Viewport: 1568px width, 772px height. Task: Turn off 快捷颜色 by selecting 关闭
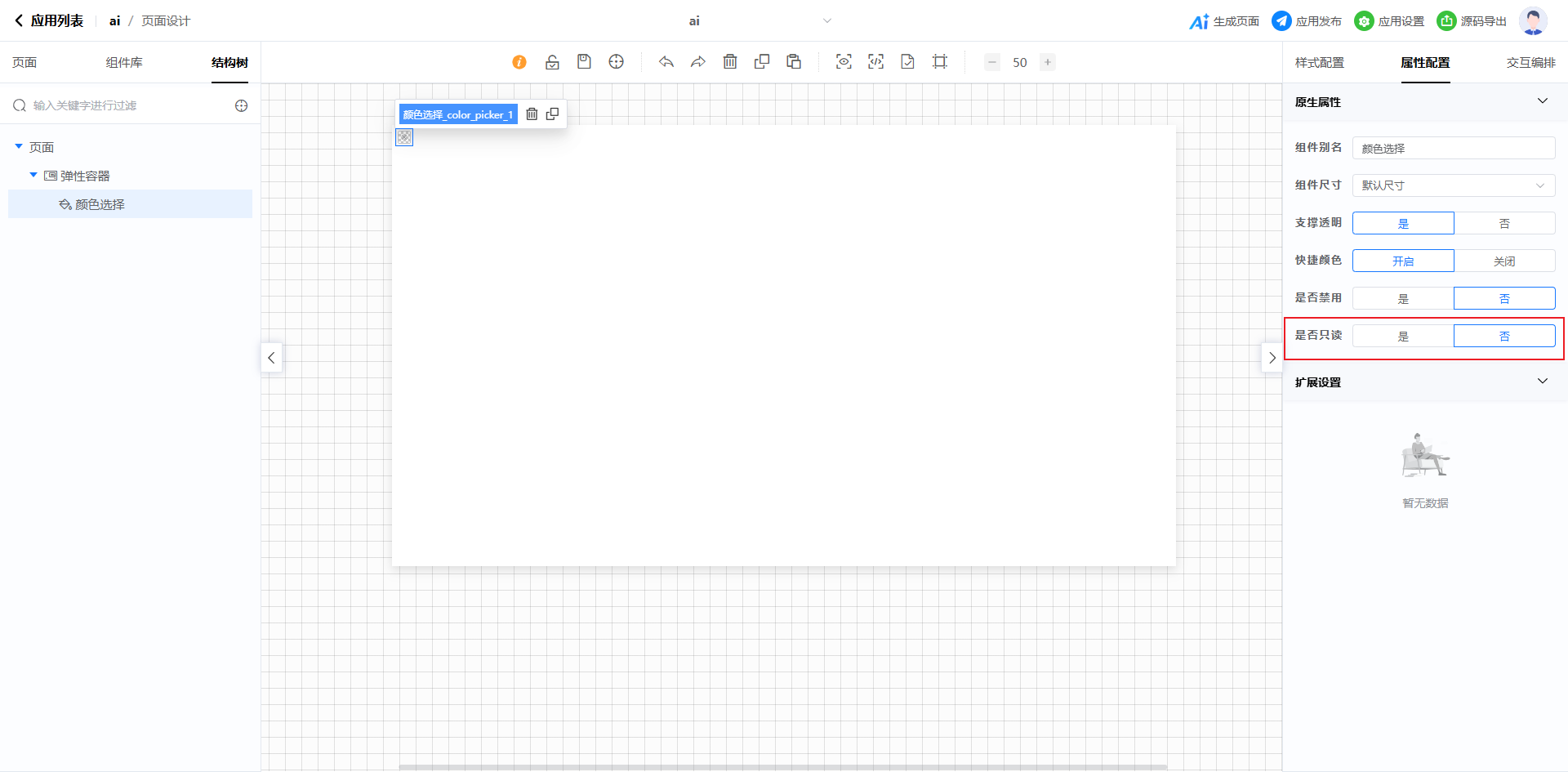coord(1504,261)
